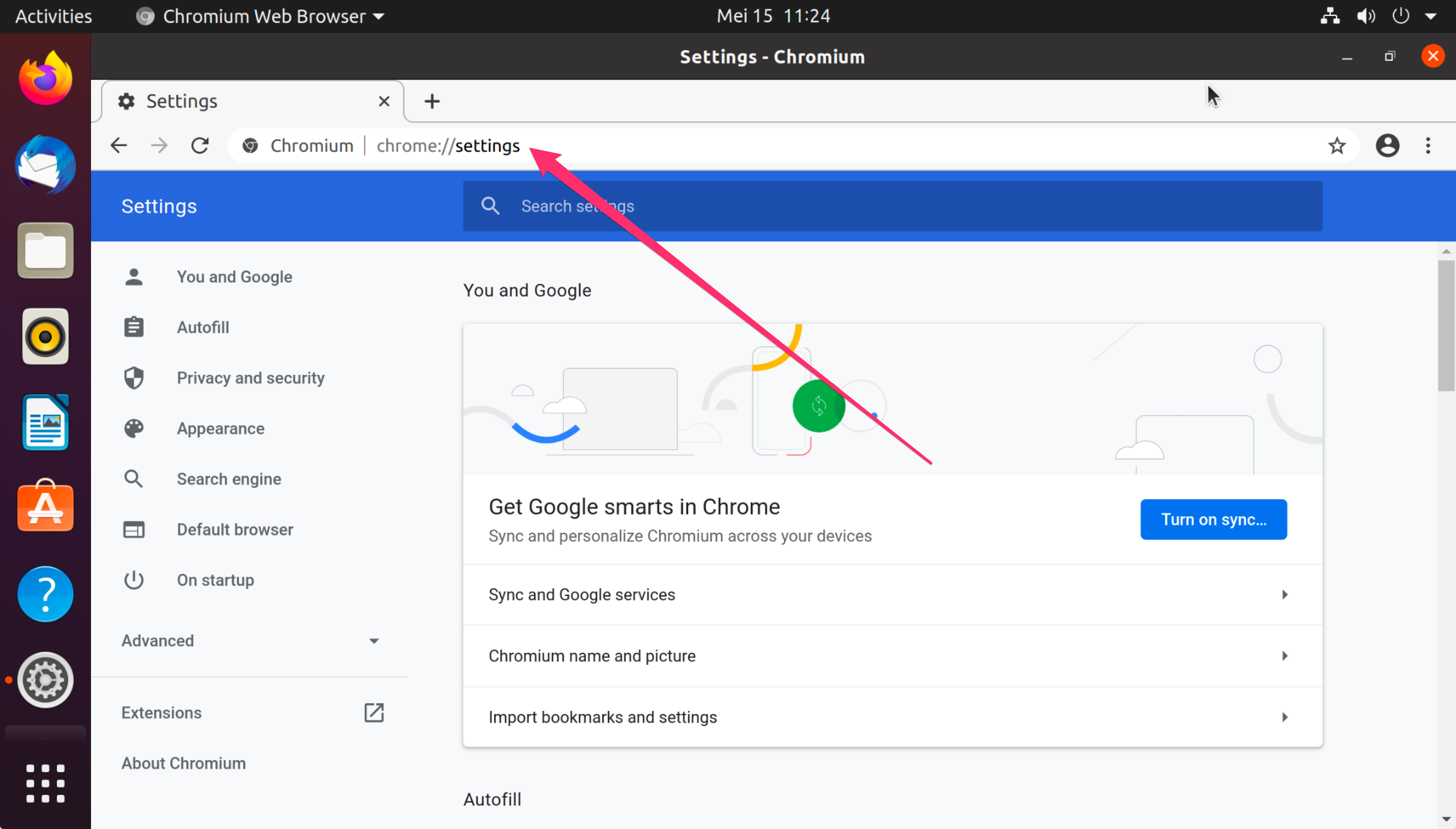The height and width of the screenshot is (829, 1456).
Task: Click the clipboard icon beside Autofill
Action: [134, 327]
